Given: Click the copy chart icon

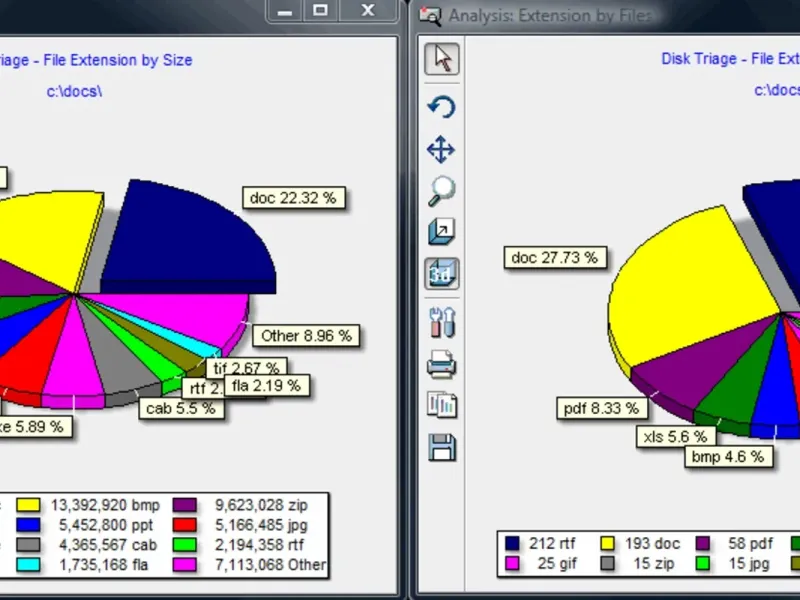Looking at the screenshot, I should pos(442,405).
